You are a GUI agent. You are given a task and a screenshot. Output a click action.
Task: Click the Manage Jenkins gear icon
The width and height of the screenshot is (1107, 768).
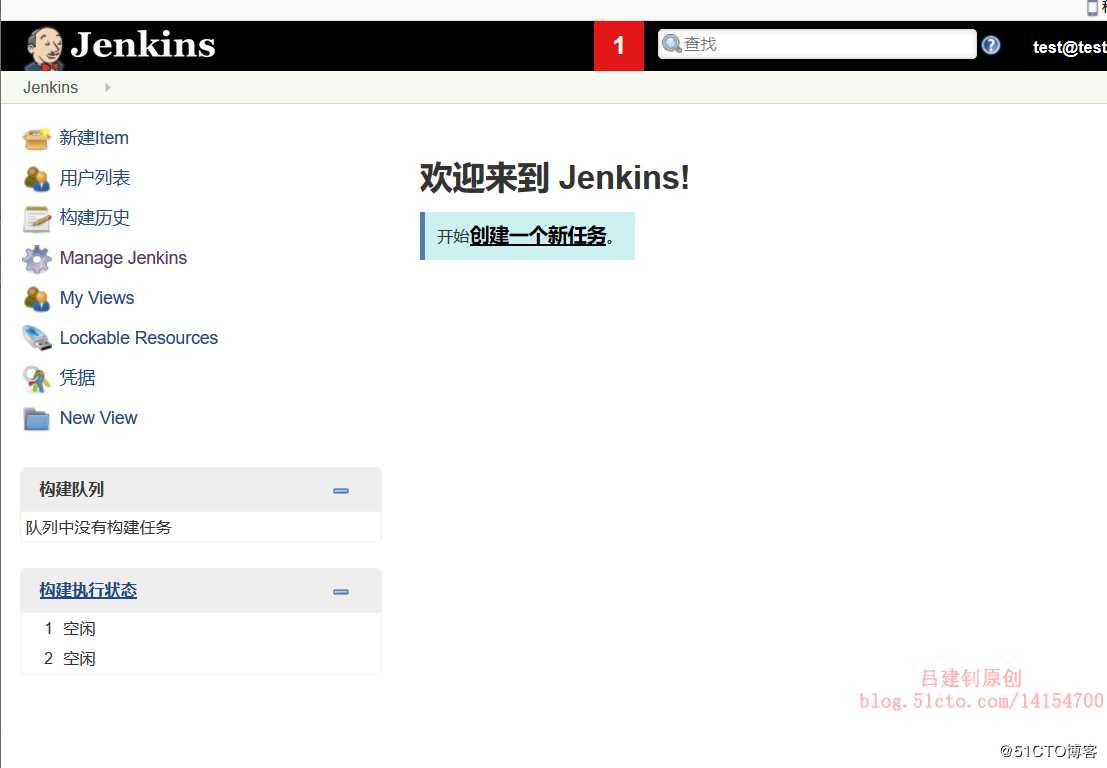(x=37, y=259)
